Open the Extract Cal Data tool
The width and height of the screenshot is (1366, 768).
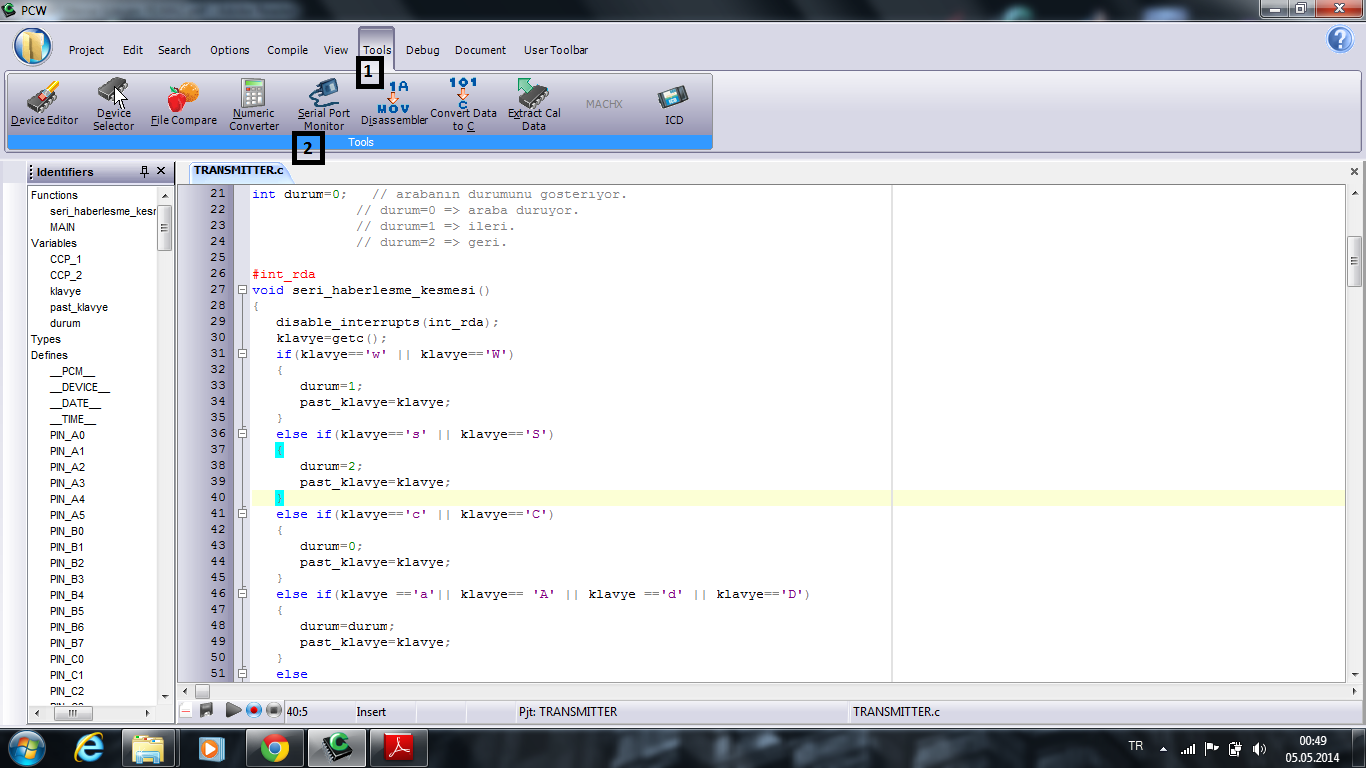click(x=534, y=104)
